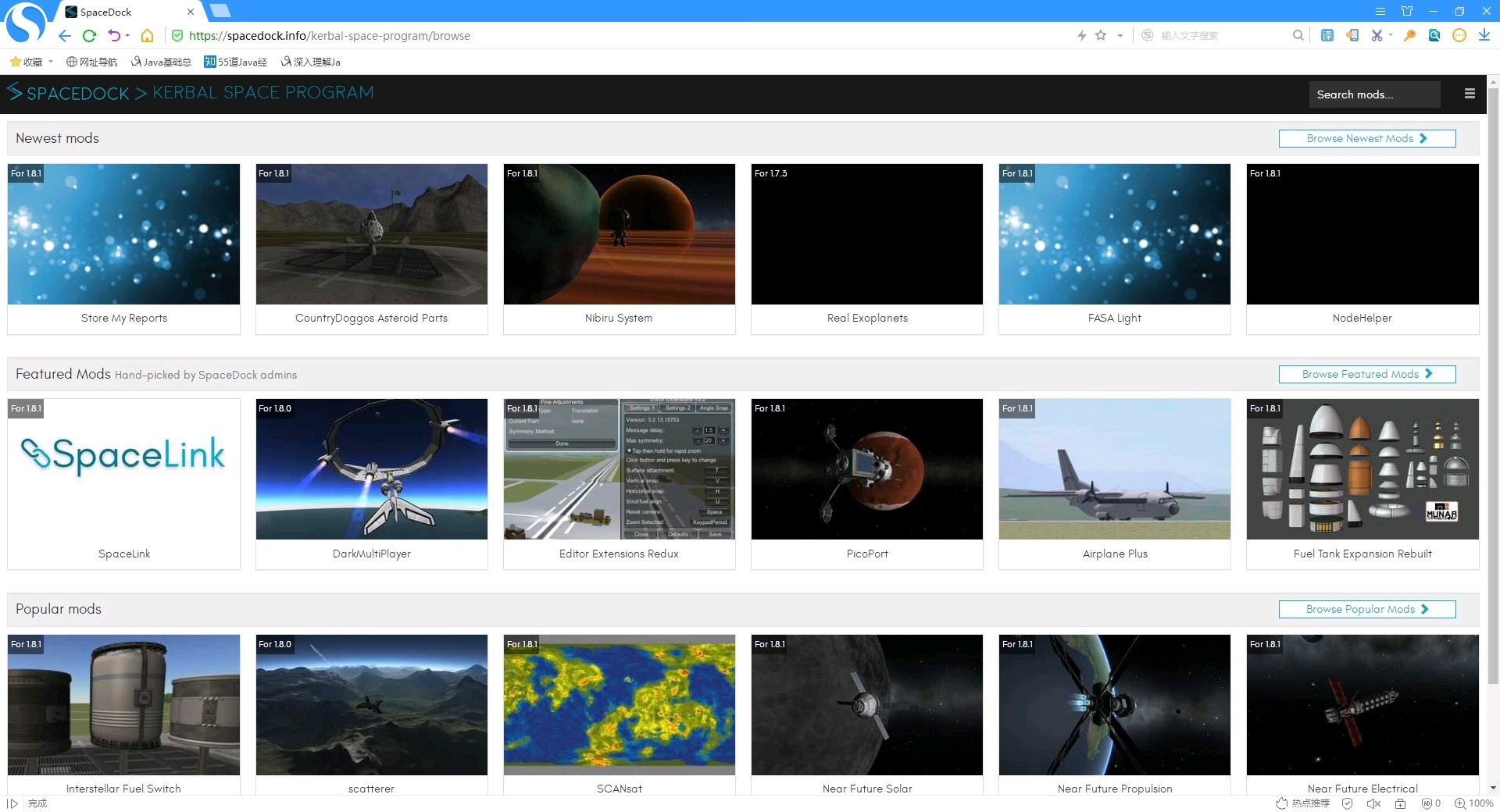Open a new tab with the tab button
Screen dimensions: 1500x812
[x=220, y=11]
